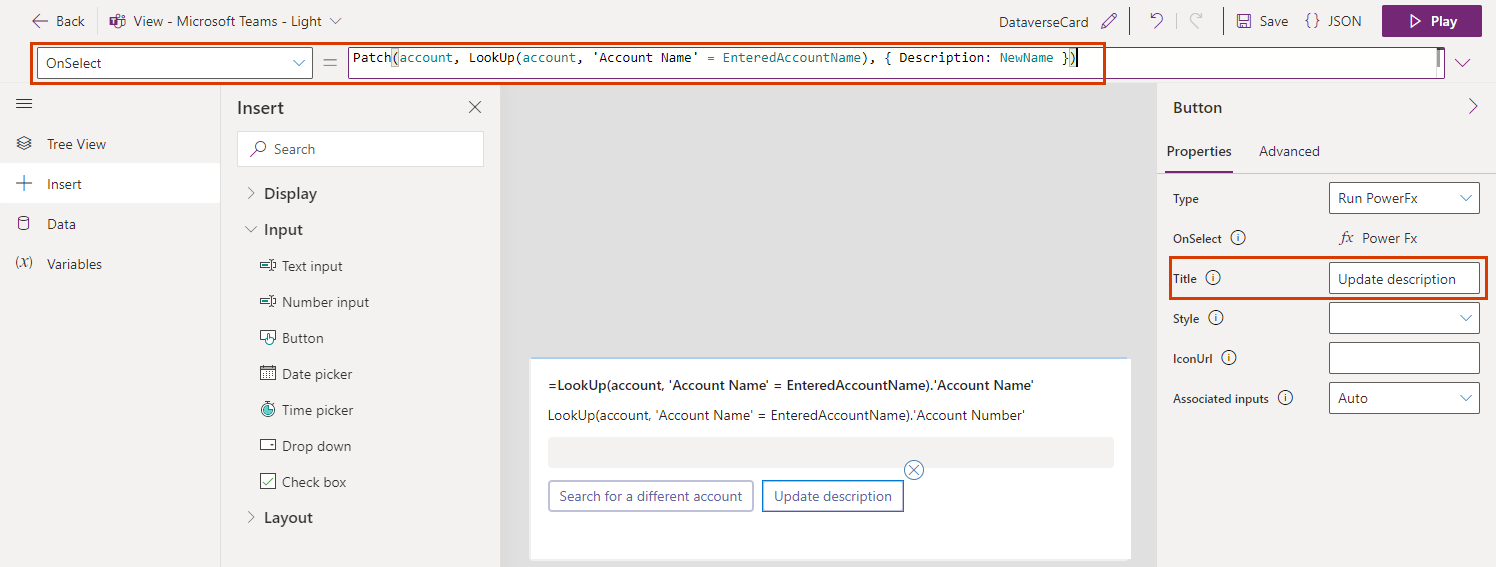The width and height of the screenshot is (1496, 567).
Task: Insert a Text input control
Action: pyautogui.click(x=301, y=266)
